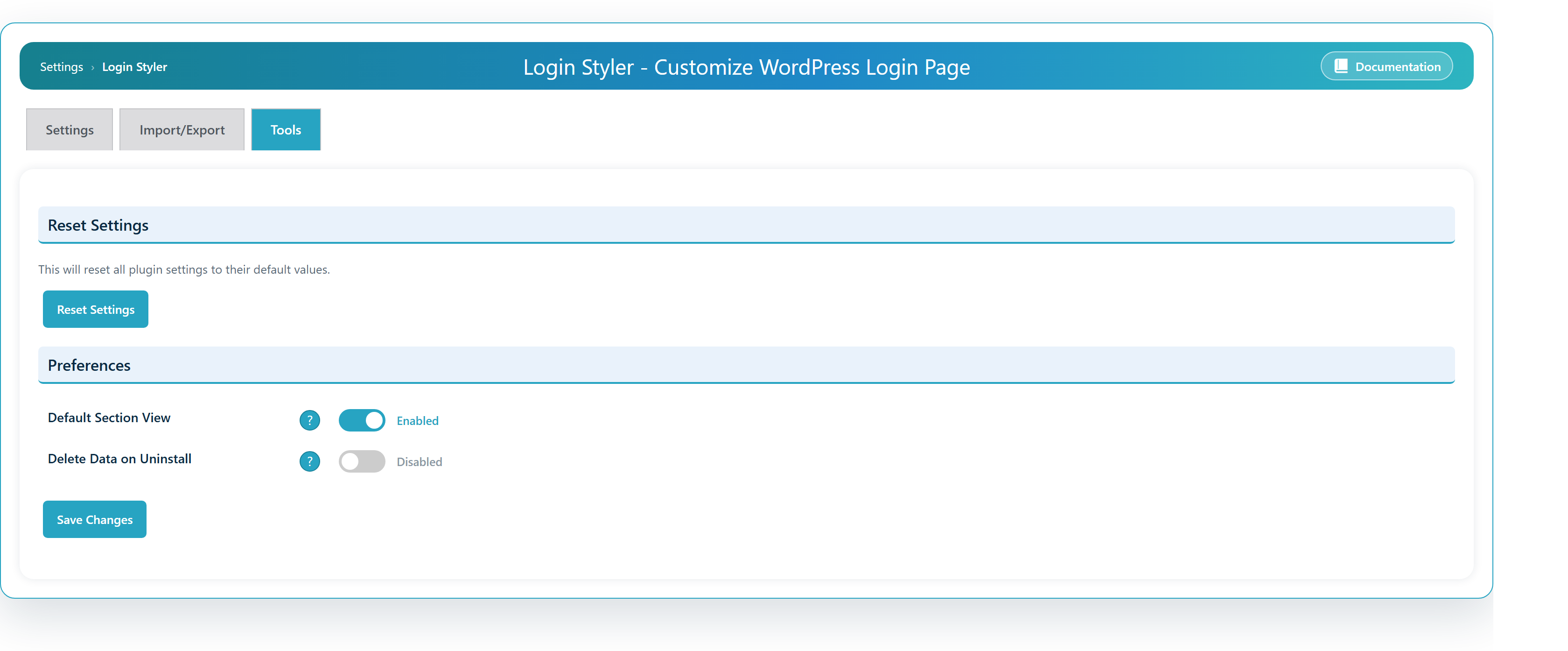Click the Login Styler page title
1568x651 pixels.
746,67
